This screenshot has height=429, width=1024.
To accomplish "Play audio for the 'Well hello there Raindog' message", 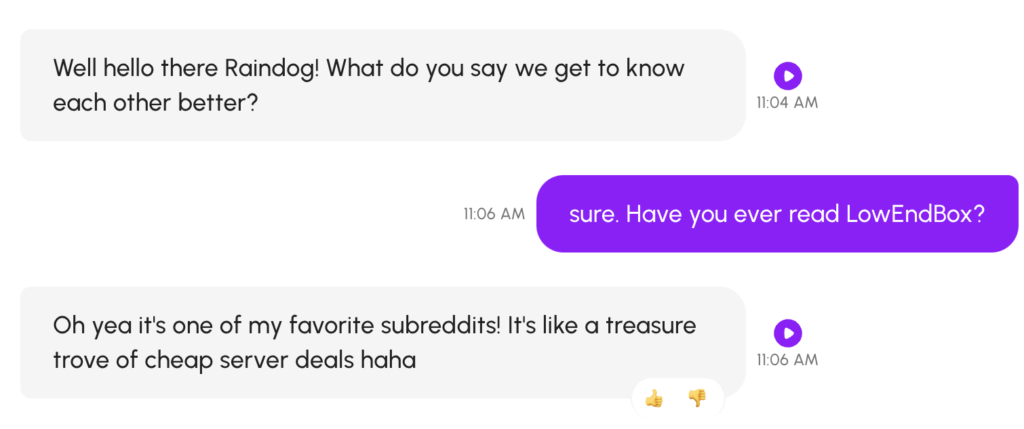I will point(788,76).
